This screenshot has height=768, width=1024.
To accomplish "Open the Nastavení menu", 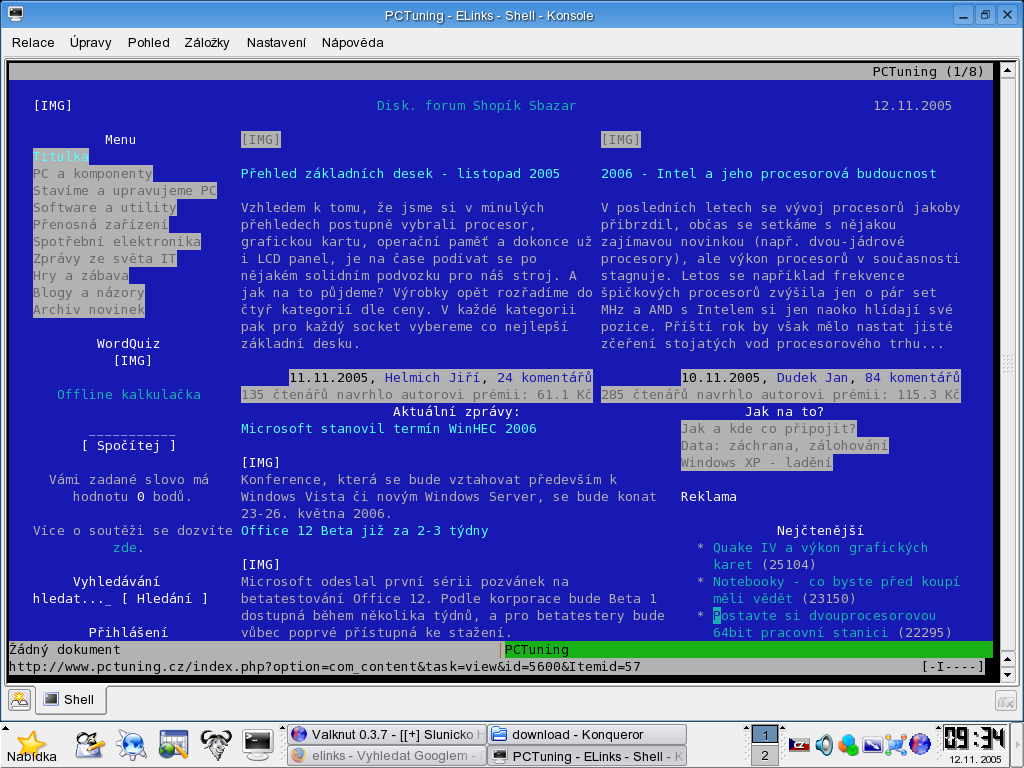I will [x=276, y=42].
